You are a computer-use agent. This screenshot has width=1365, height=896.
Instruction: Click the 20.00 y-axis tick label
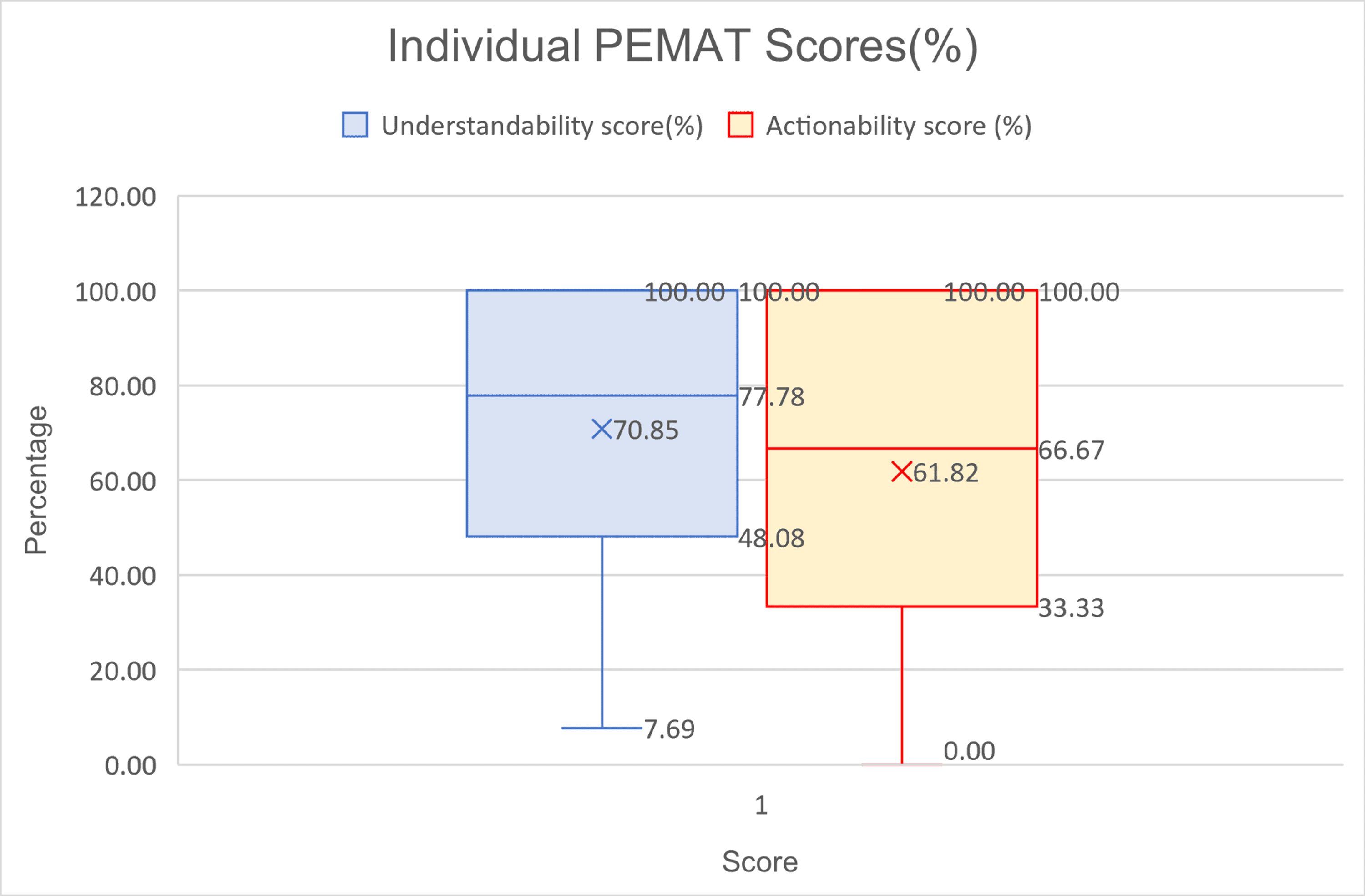coord(122,671)
